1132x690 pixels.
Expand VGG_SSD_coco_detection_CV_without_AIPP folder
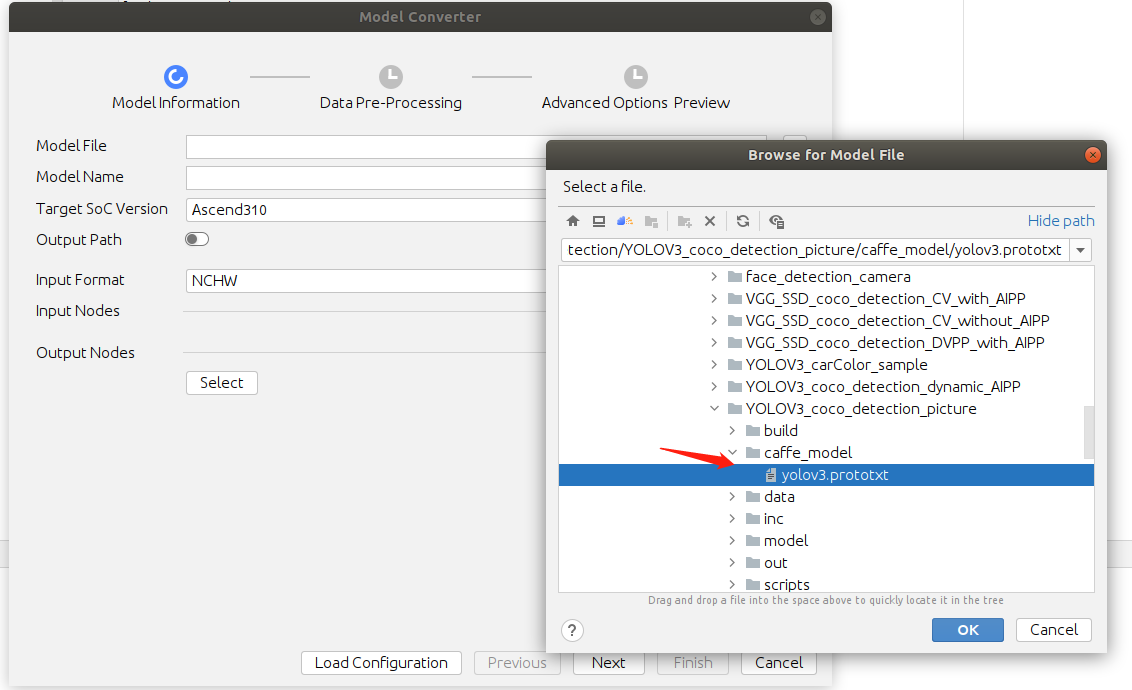[x=714, y=320]
